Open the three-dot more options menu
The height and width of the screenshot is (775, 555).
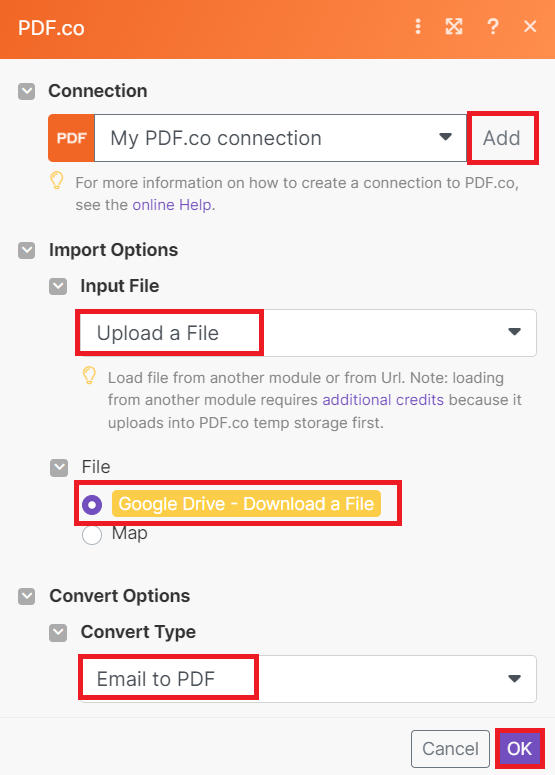(x=418, y=27)
